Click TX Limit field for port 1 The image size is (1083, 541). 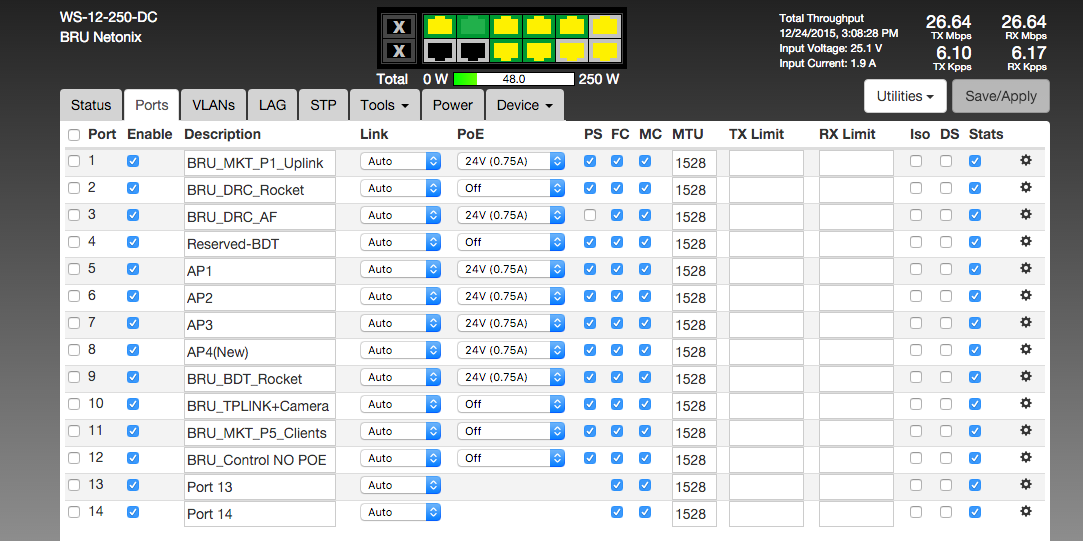pos(766,163)
